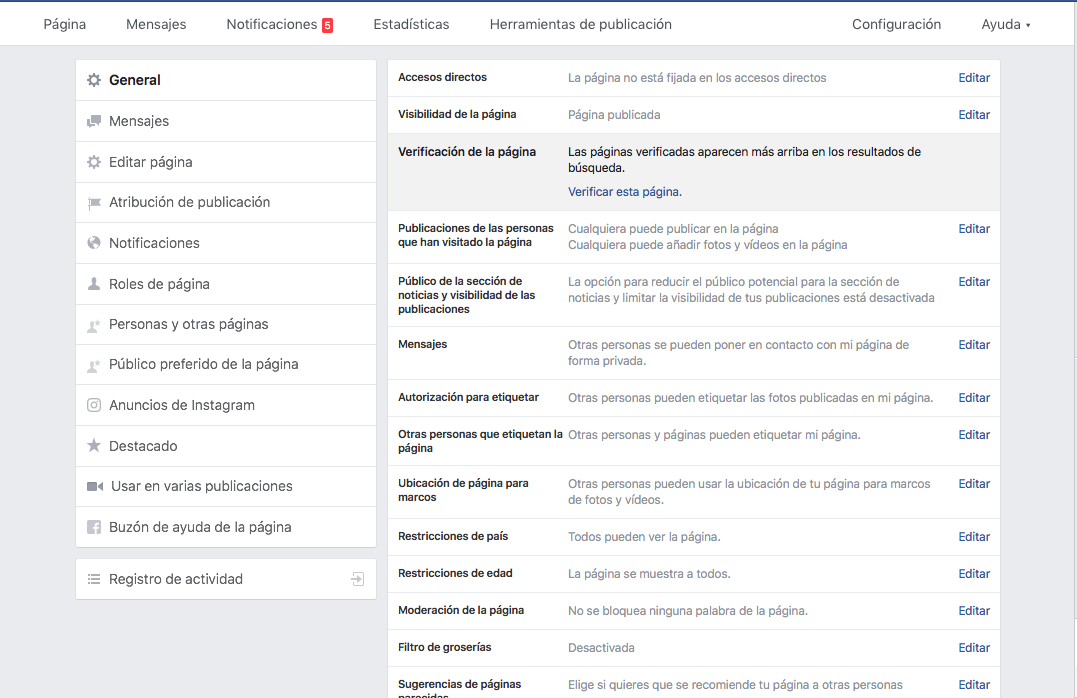Image resolution: width=1077 pixels, height=698 pixels.
Task: Click the globe icon beside Notificaciones
Action: [94, 243]
